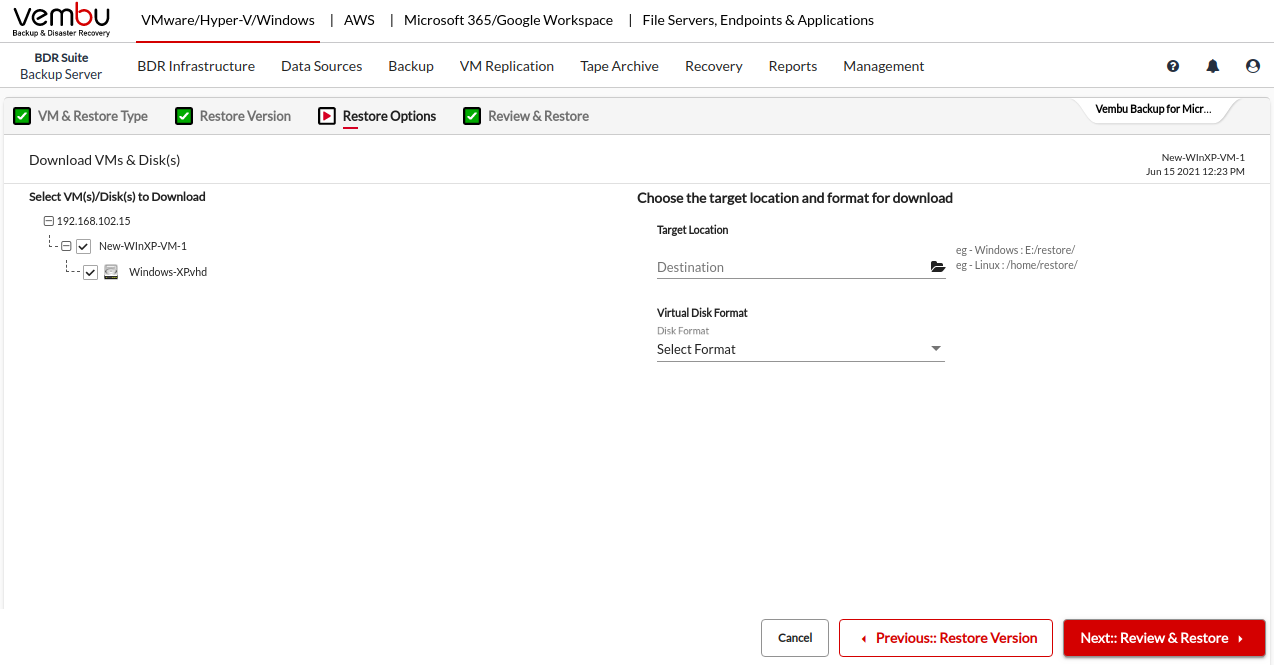Open the Select Format disk format dropdown
The image size is (1274, 665).
800,349
